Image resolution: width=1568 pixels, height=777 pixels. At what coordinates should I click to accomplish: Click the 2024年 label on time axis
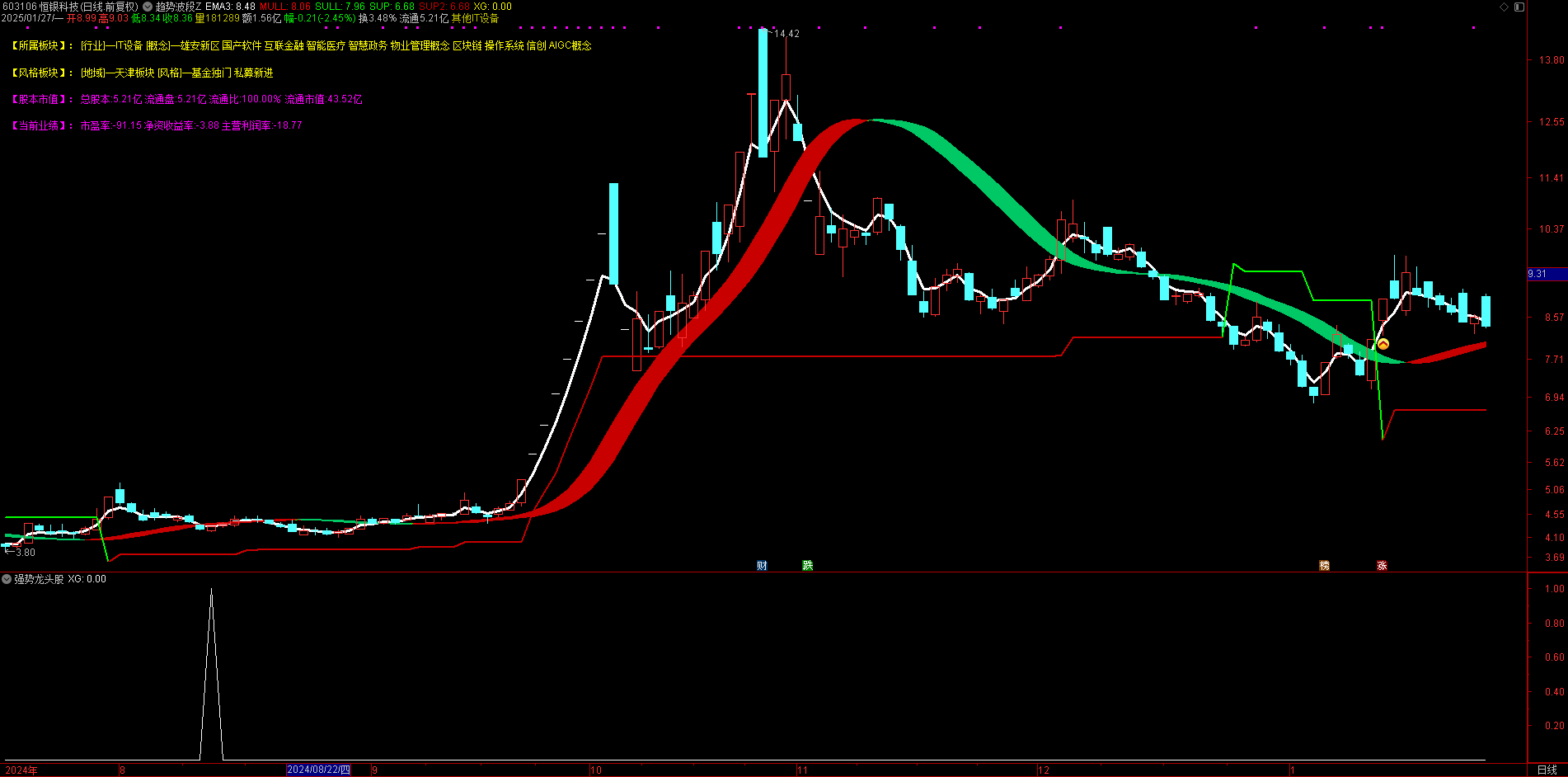tap(21, 770)
